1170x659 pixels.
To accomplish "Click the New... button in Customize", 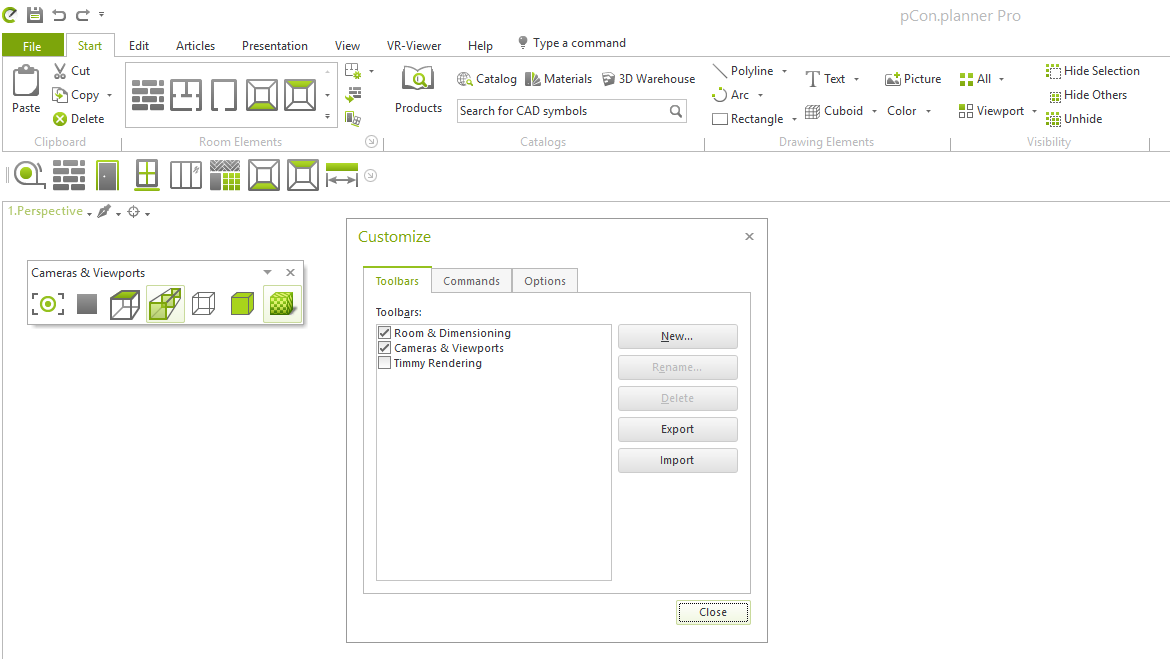I will pos(678,337).
